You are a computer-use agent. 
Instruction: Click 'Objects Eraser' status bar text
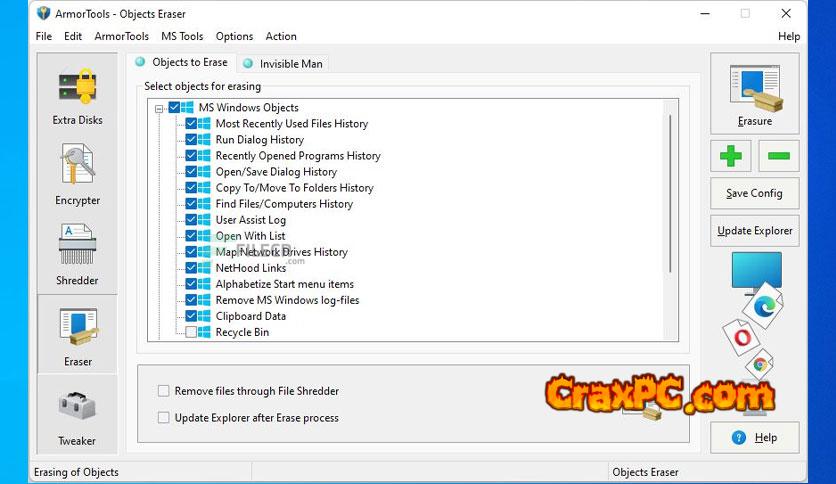(x=645, y=472)
